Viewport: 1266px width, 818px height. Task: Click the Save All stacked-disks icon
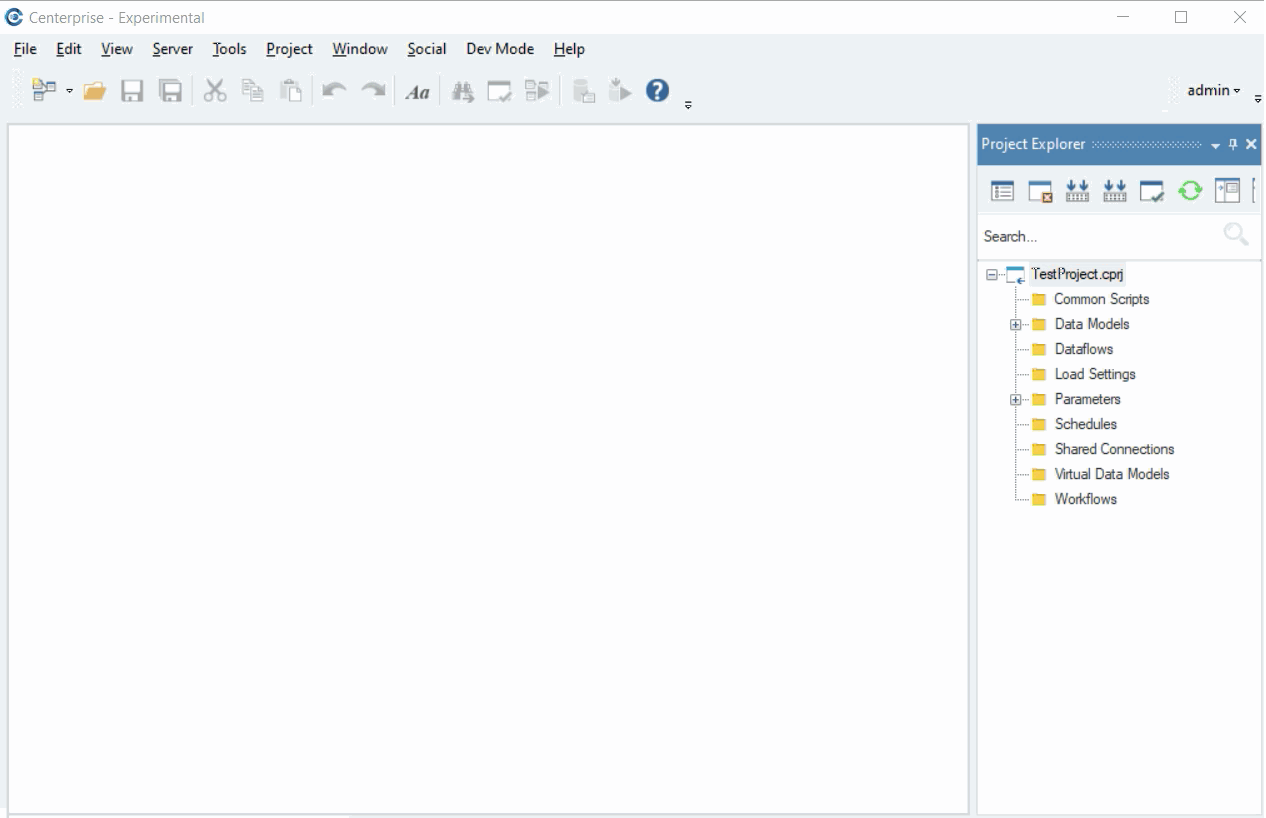point(171,91)
